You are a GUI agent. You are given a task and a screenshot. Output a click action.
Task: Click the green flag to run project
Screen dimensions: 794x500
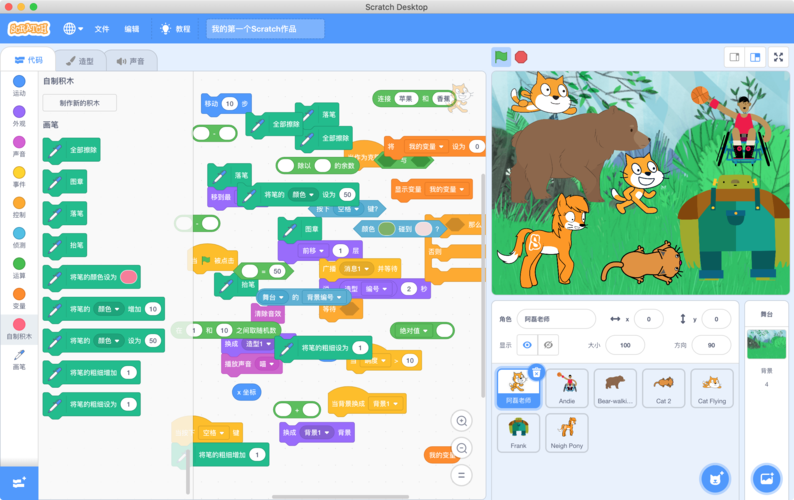(501, 57)
